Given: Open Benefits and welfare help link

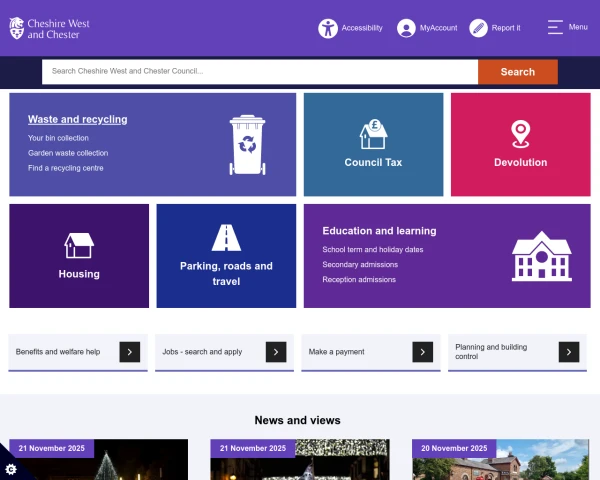Looking at the screenshot, I should tap(58, 352).
